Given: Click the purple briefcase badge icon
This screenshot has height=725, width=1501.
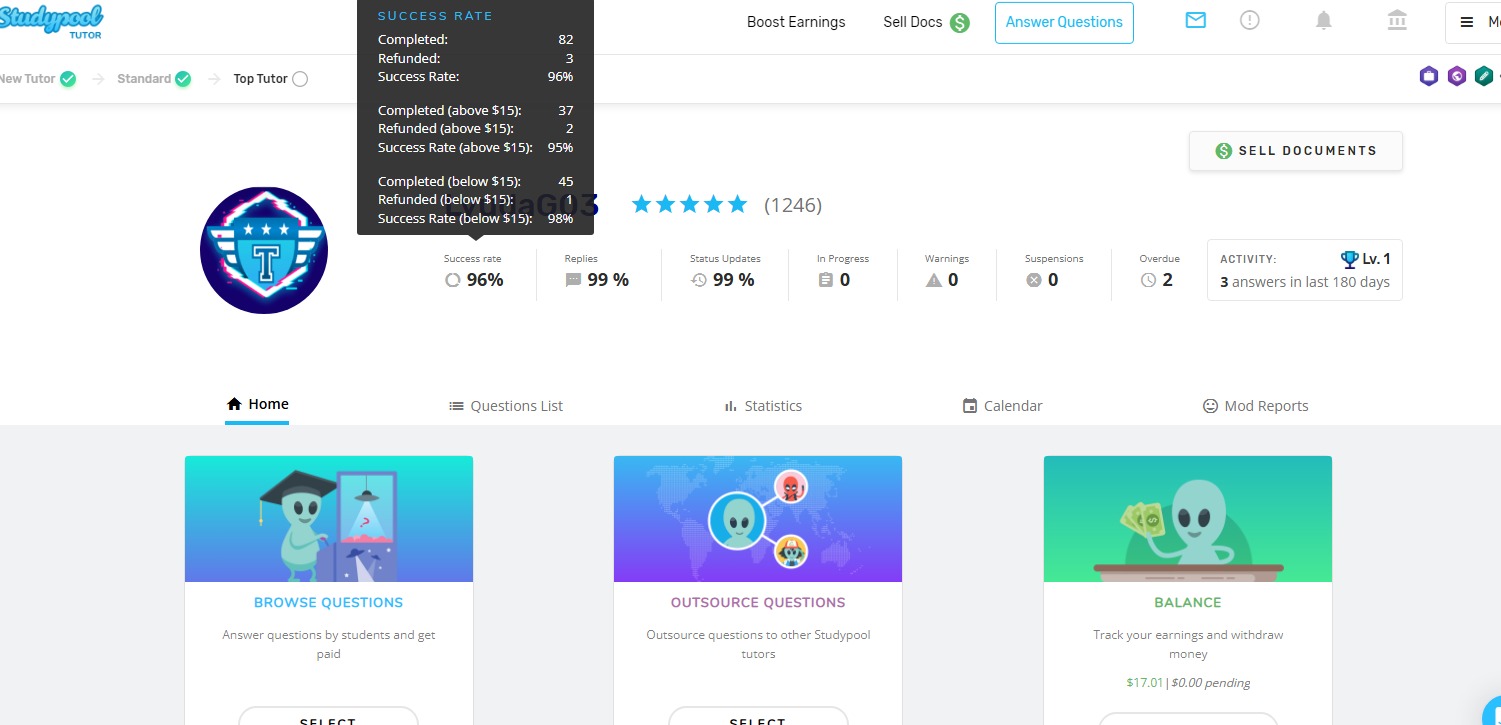Looking at the screenshot, I should 1429,76.
